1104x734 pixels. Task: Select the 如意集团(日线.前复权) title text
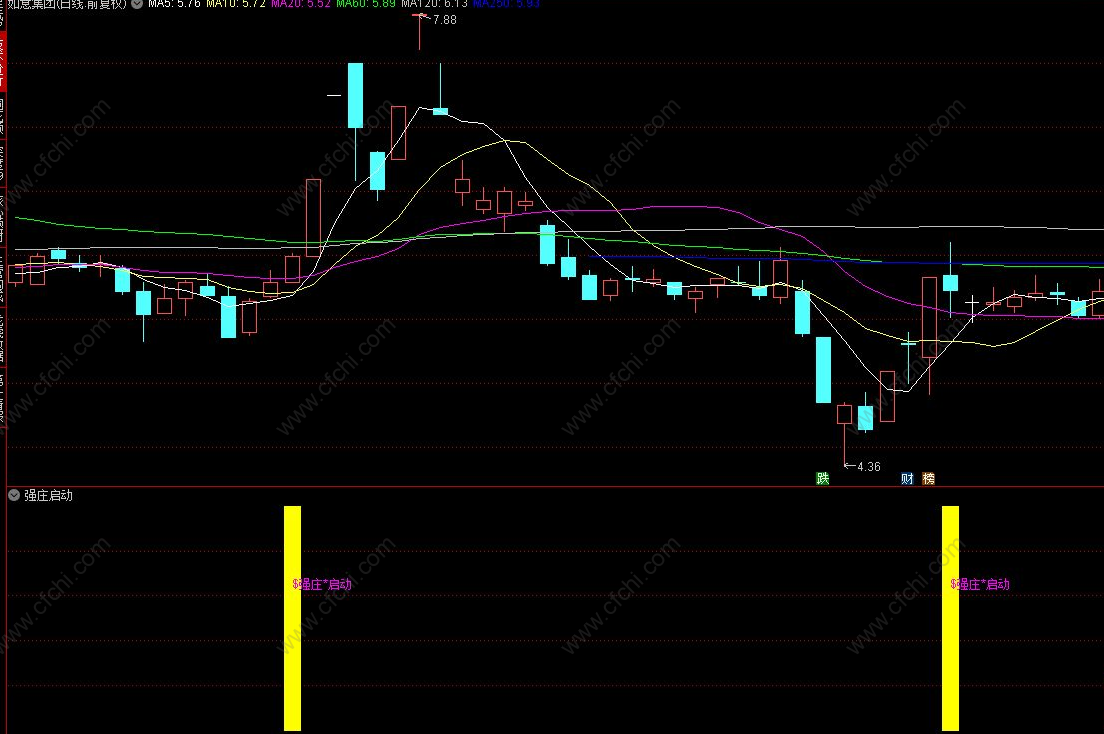point(67,4)
